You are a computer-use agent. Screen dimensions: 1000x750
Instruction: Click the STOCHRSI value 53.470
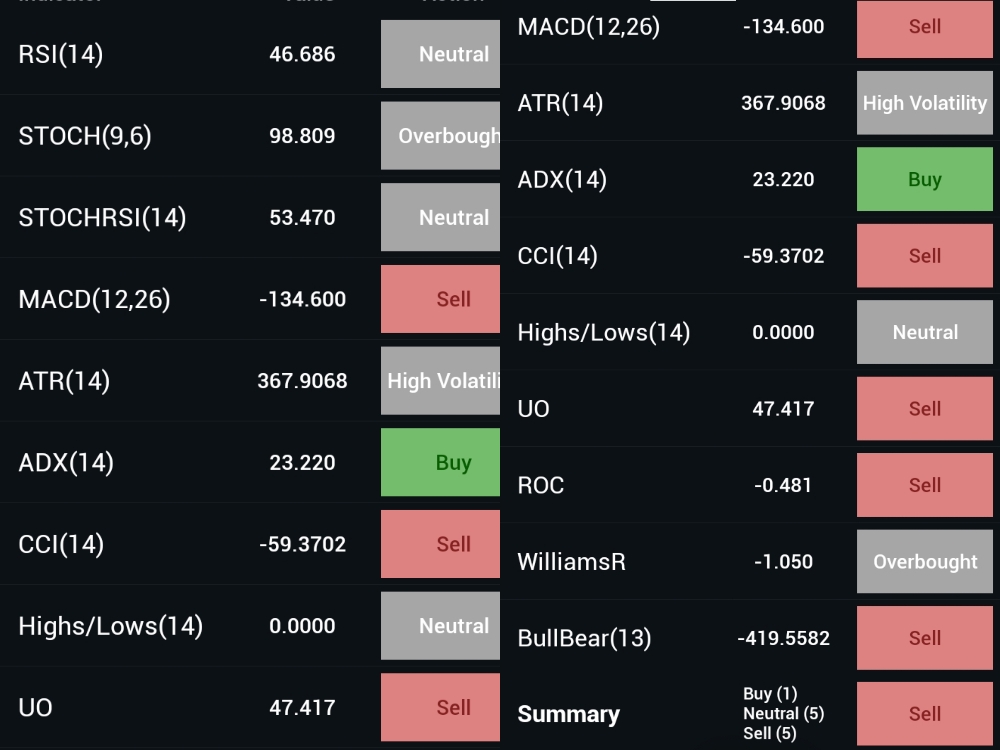(x=302, y=218)
